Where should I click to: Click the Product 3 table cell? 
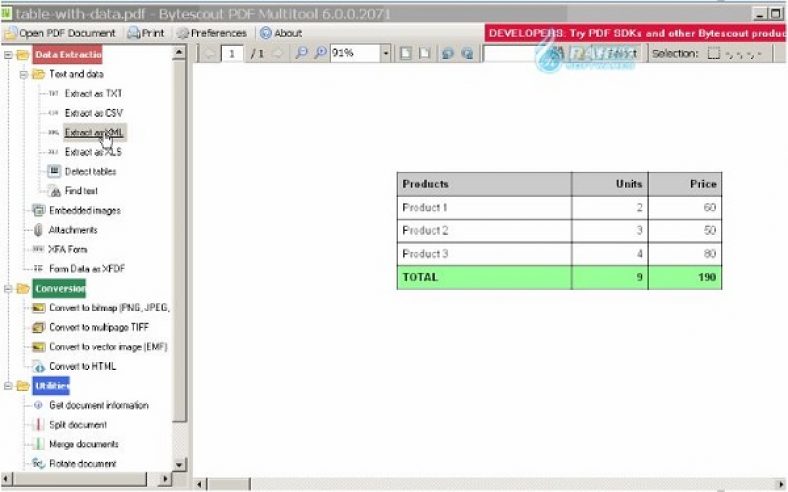484,254
